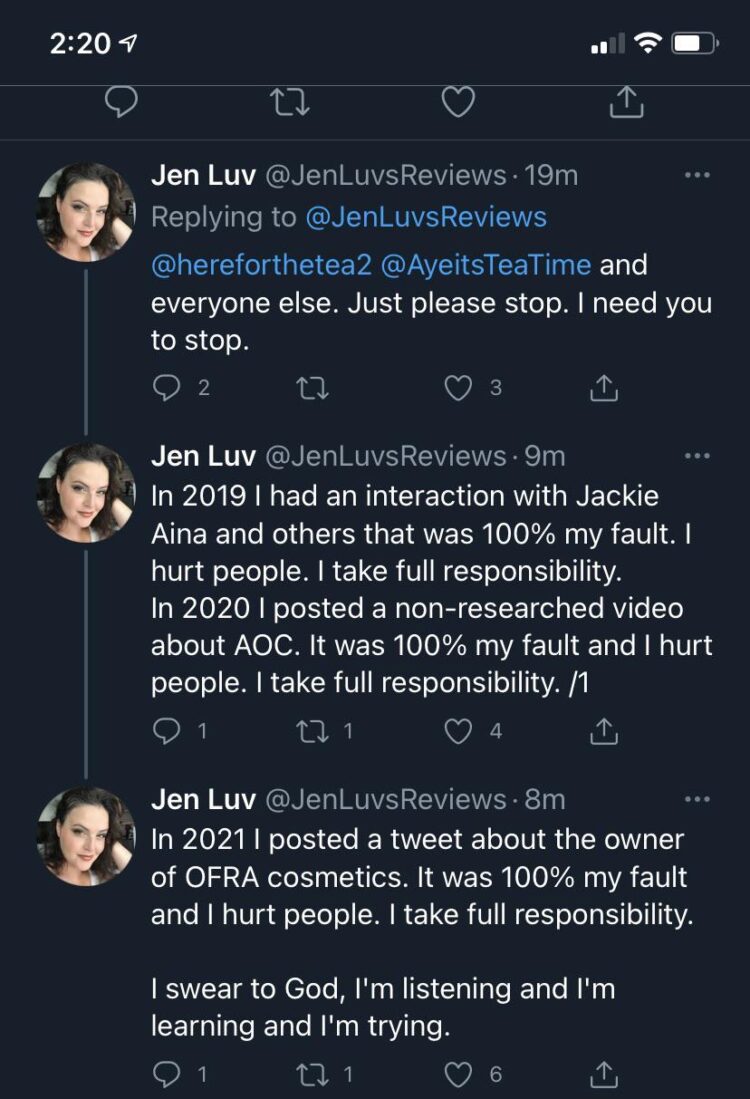Viewport: 750px width, 1099px height.
Task: Tap the share icon on the topmost tweet
Action: click(603, 388)
